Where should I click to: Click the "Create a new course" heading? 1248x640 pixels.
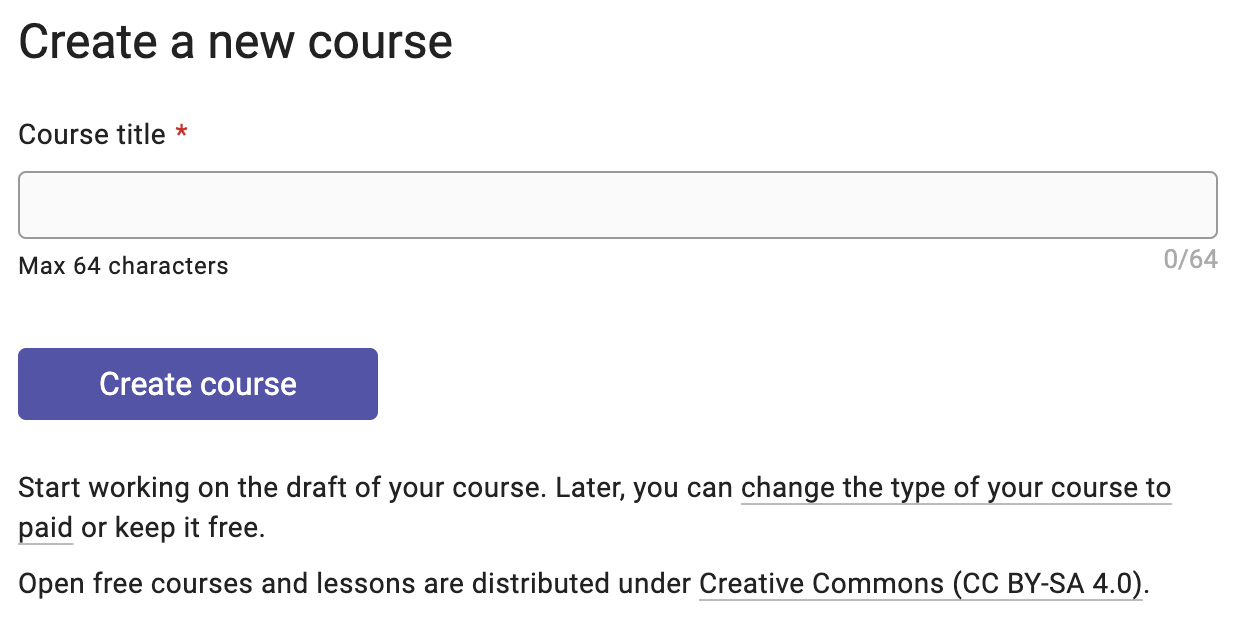click(x=236, y=42)
